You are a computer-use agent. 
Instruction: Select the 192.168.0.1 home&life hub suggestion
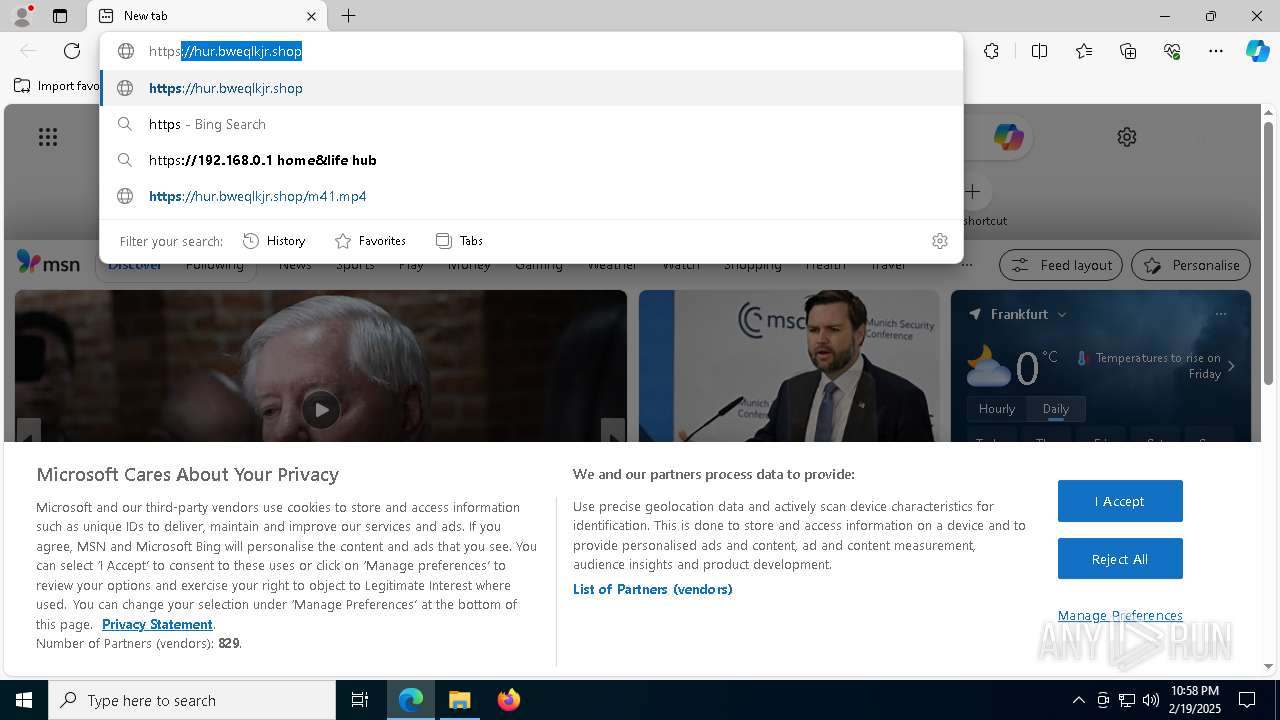531,160
